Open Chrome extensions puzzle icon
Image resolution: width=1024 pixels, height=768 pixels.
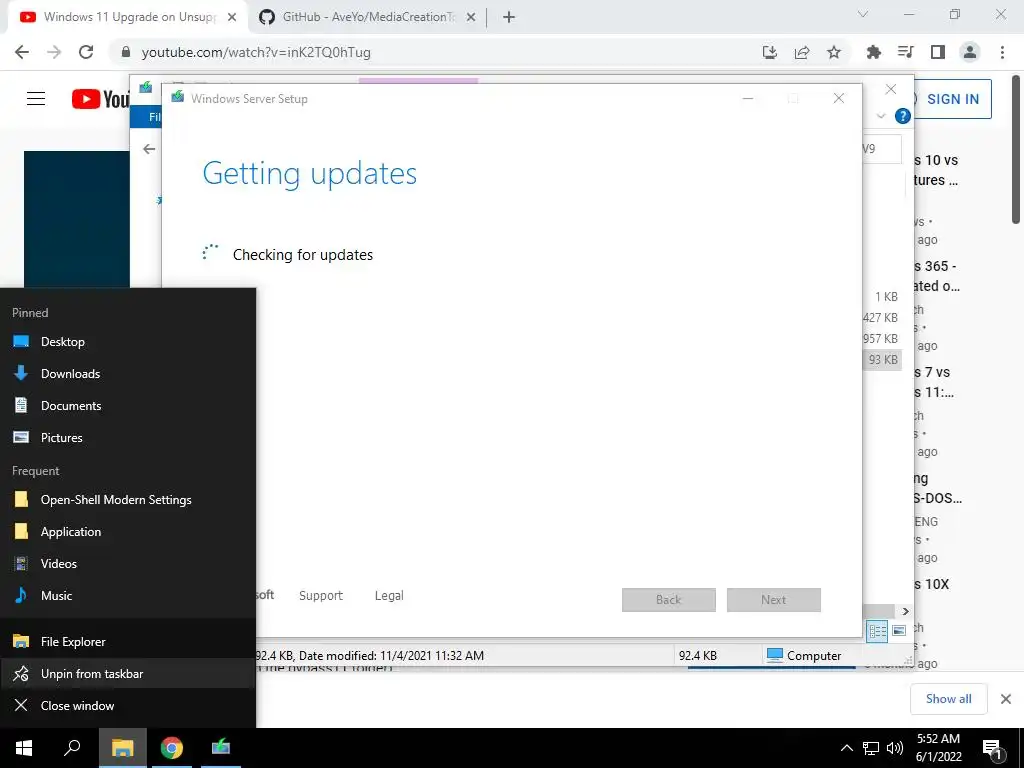(x=873, y=52)
